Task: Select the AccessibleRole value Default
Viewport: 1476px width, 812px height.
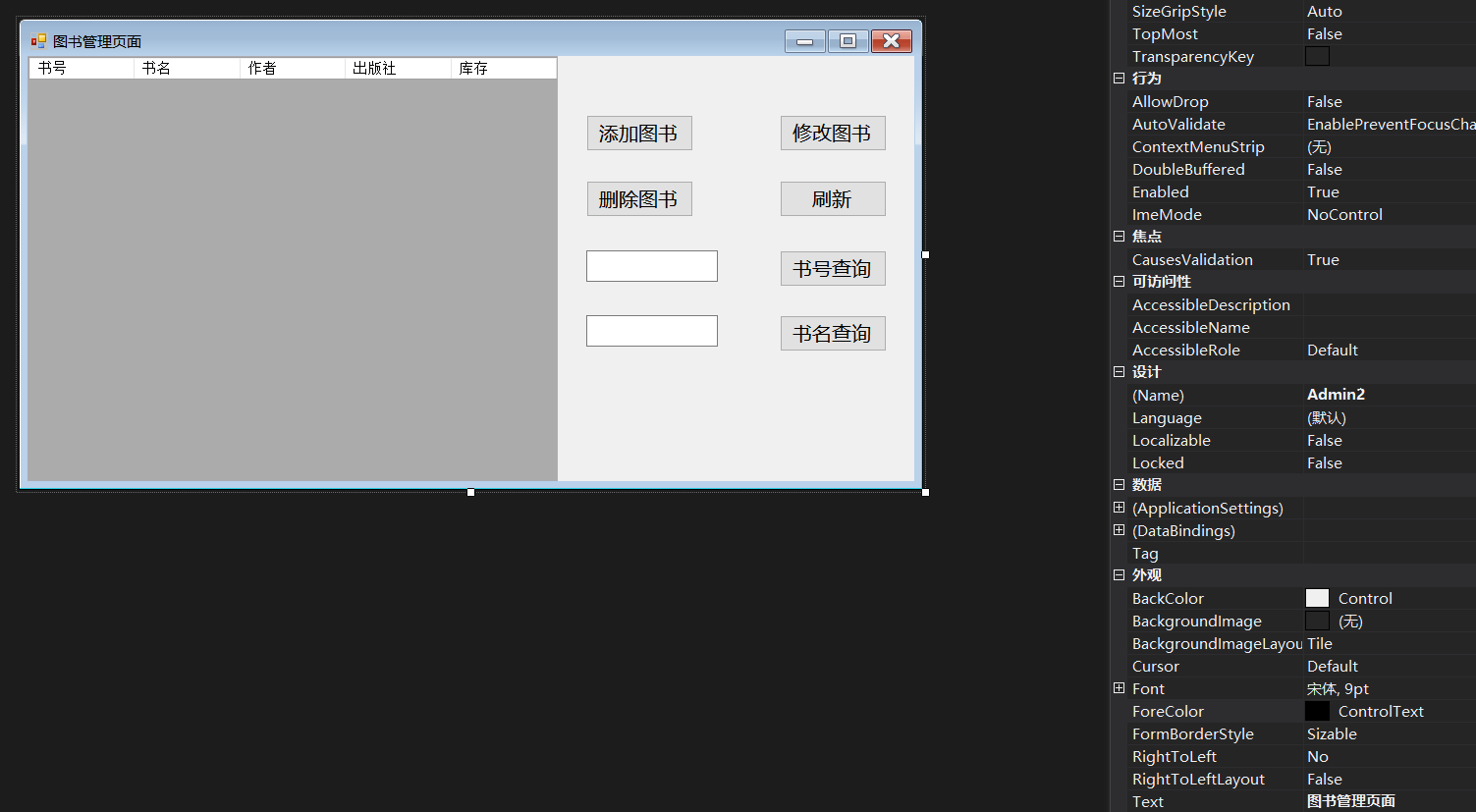Action: pos(1333,351)
